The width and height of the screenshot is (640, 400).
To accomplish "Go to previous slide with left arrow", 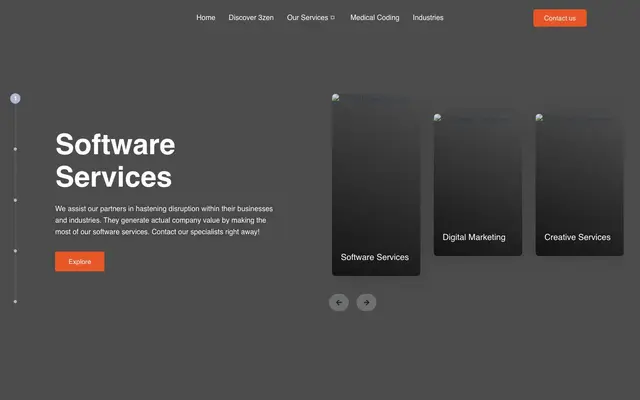I will point(339,302).
